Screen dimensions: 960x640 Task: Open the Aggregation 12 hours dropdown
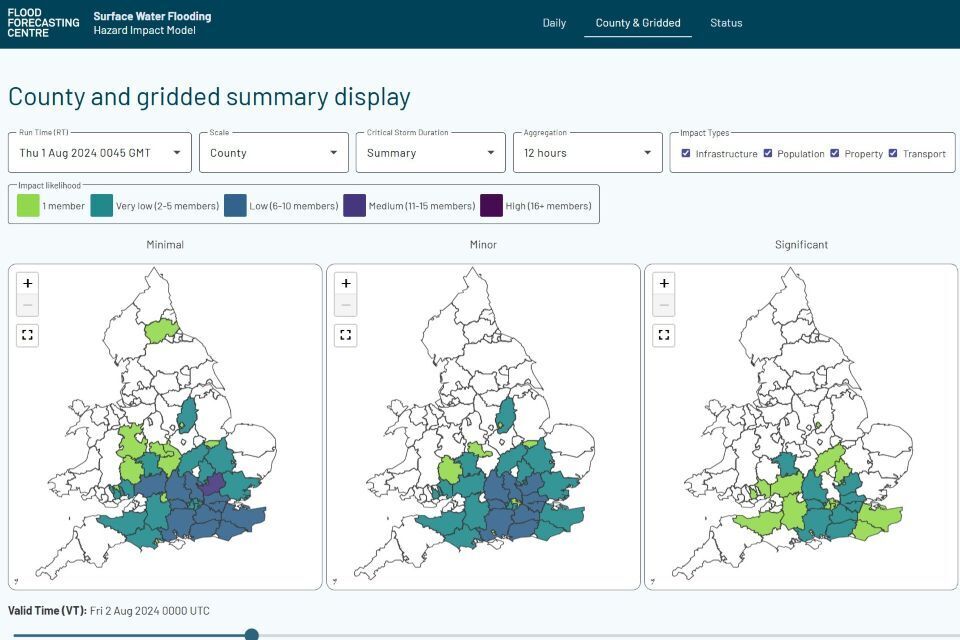588,153
